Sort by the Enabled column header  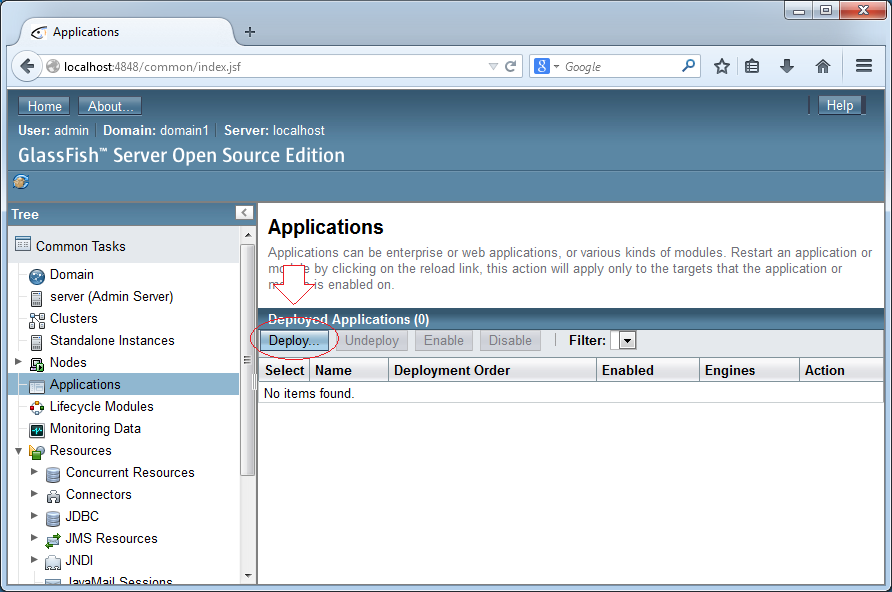(x=648, y=370)
